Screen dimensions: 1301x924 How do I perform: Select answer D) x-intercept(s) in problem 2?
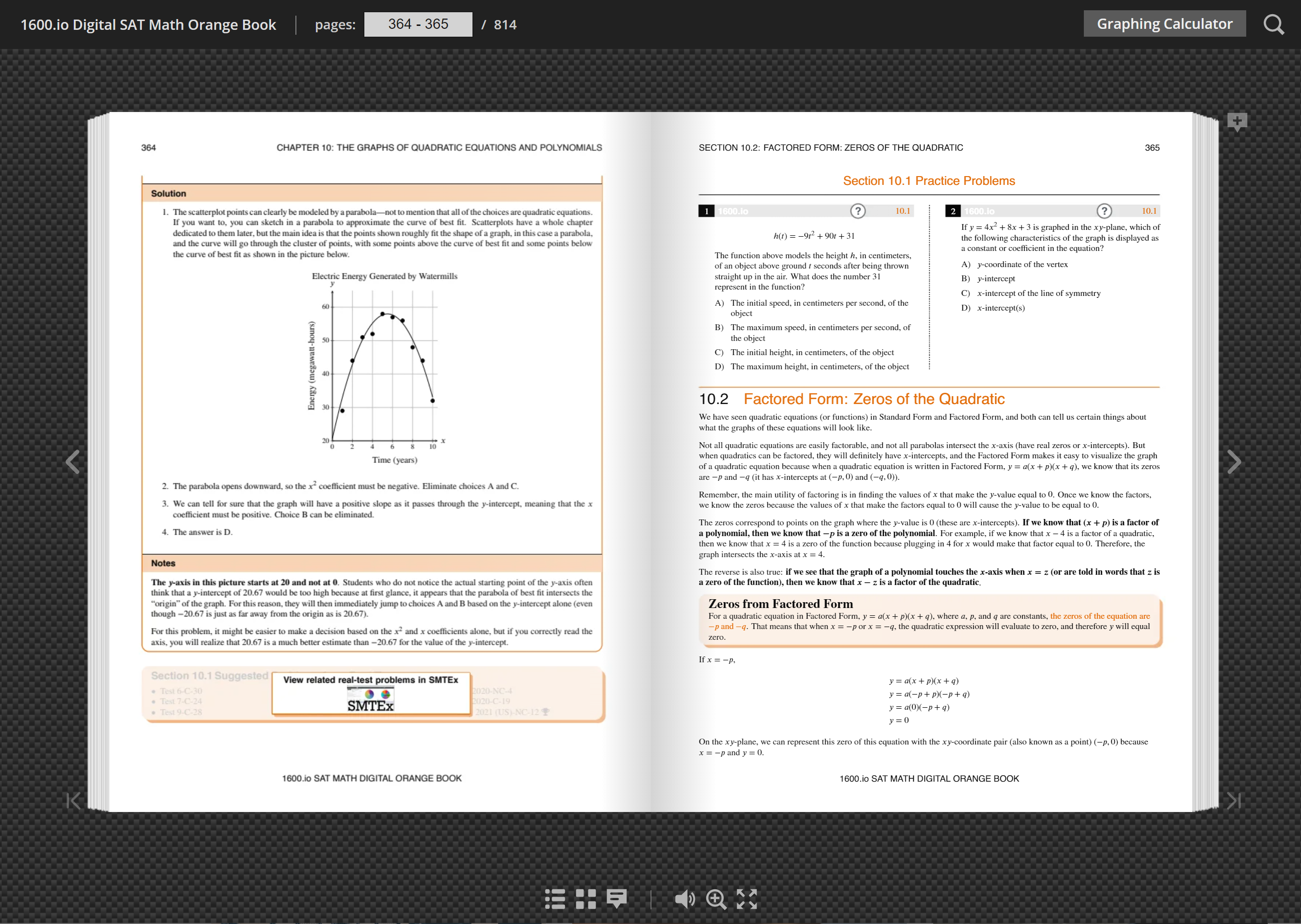click(993, 308)
